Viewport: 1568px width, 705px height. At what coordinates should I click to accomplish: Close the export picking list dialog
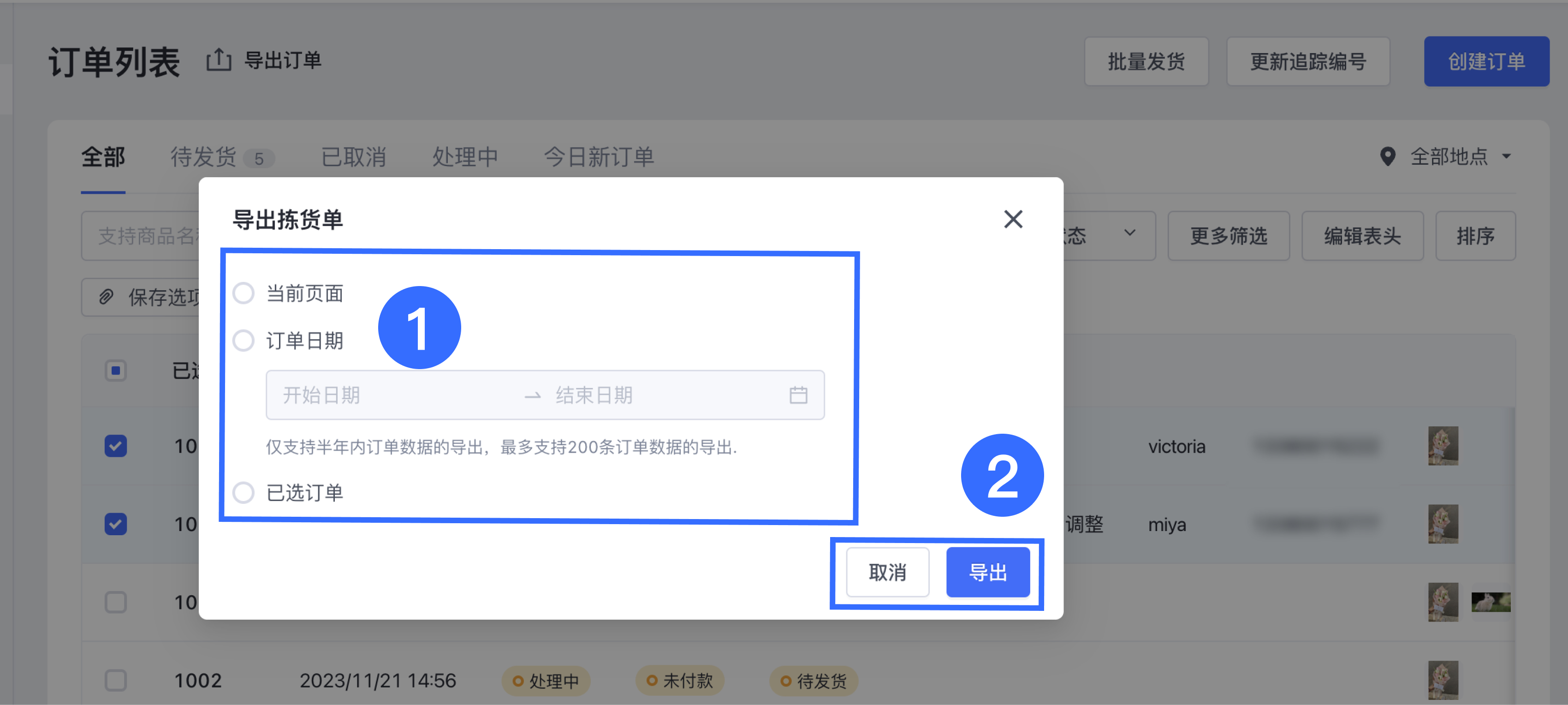[x=1013, y=219]
